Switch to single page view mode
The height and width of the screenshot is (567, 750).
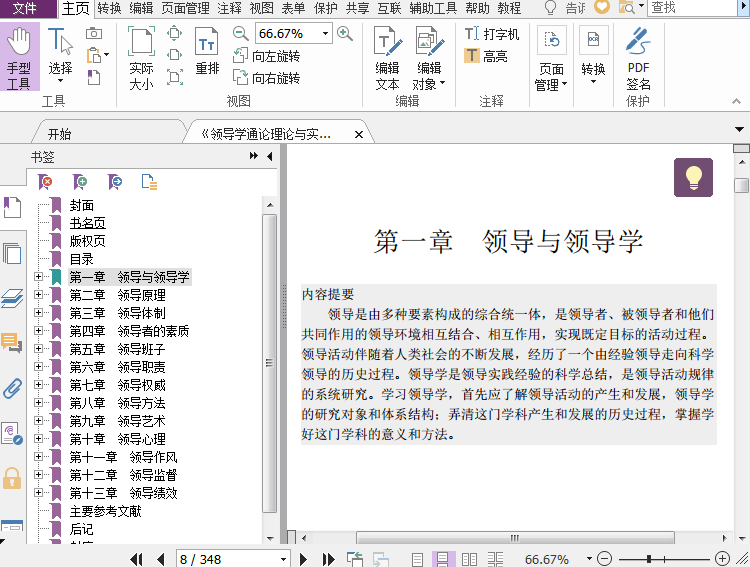coord(418,559)
